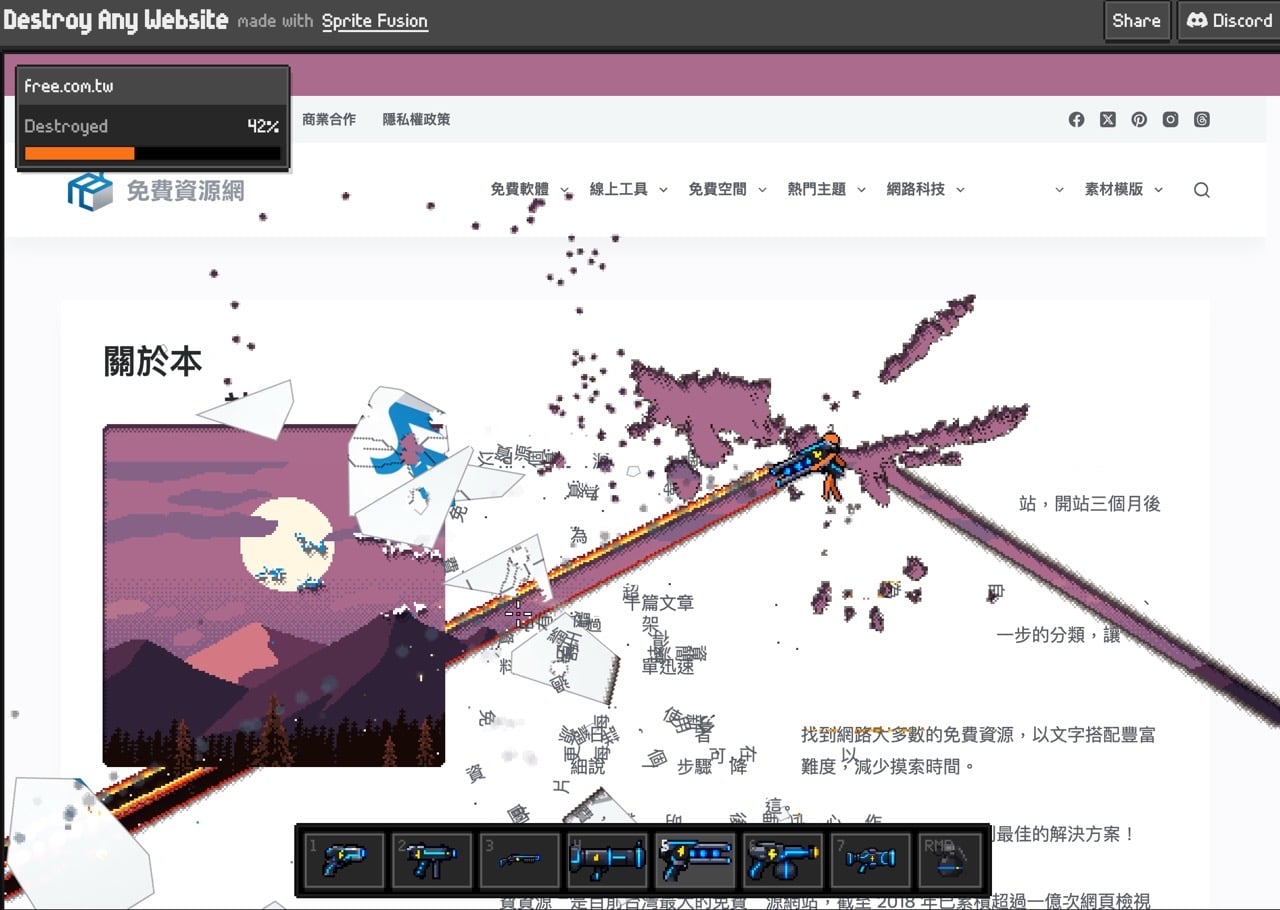The image size is (1280, 910).
Task: Open the Sprite Fusion link
Action: click(375, 21)
